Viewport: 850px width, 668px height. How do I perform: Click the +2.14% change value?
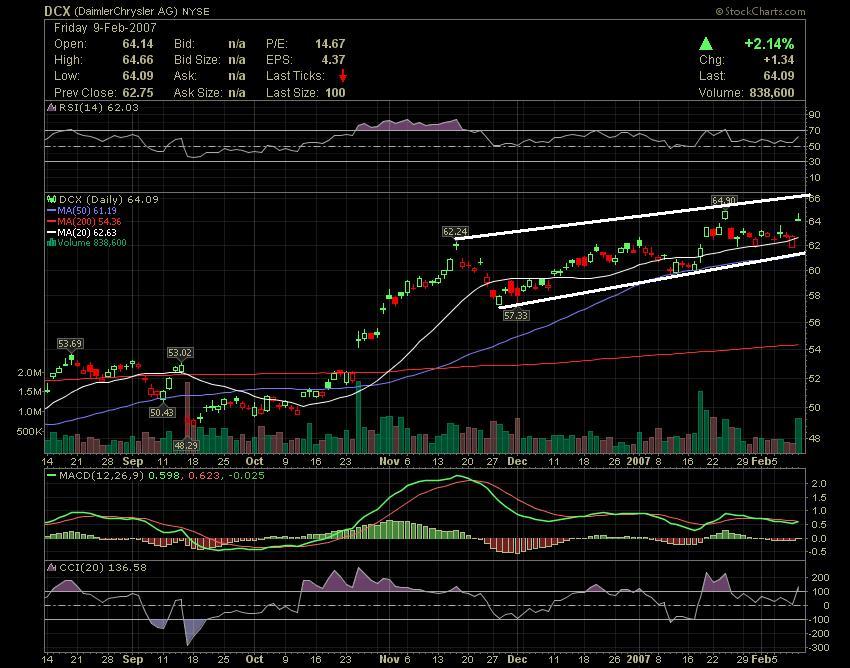pyautogui.click(x=769, y=43)
